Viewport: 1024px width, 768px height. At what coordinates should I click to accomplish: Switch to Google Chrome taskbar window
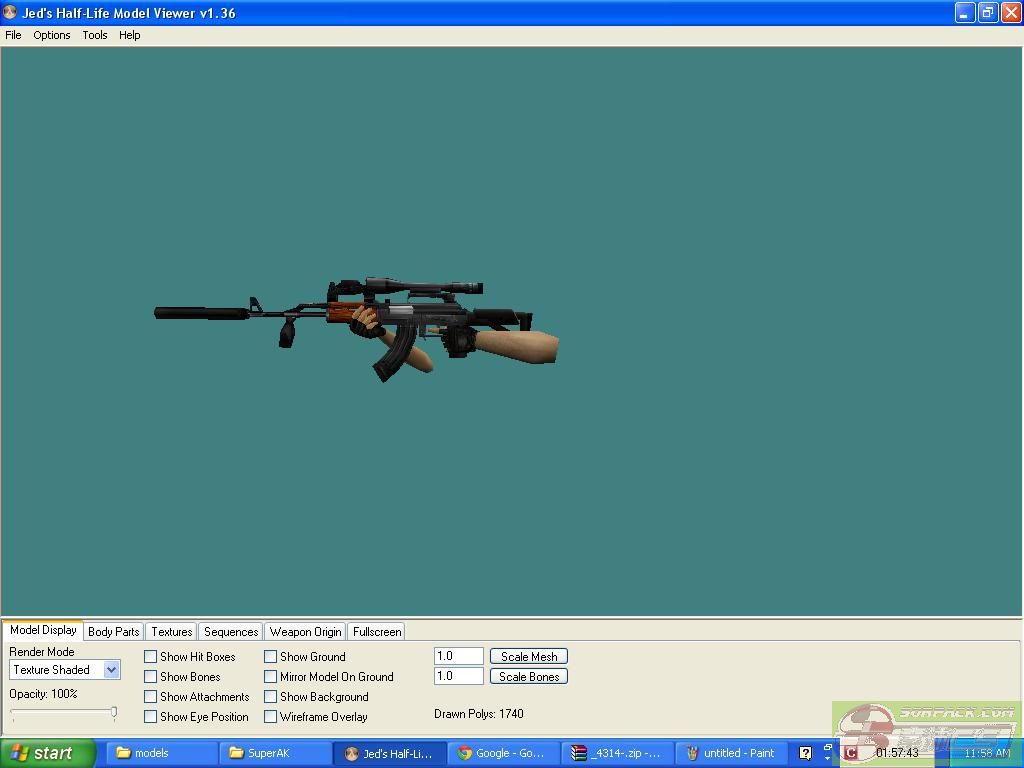503,754
